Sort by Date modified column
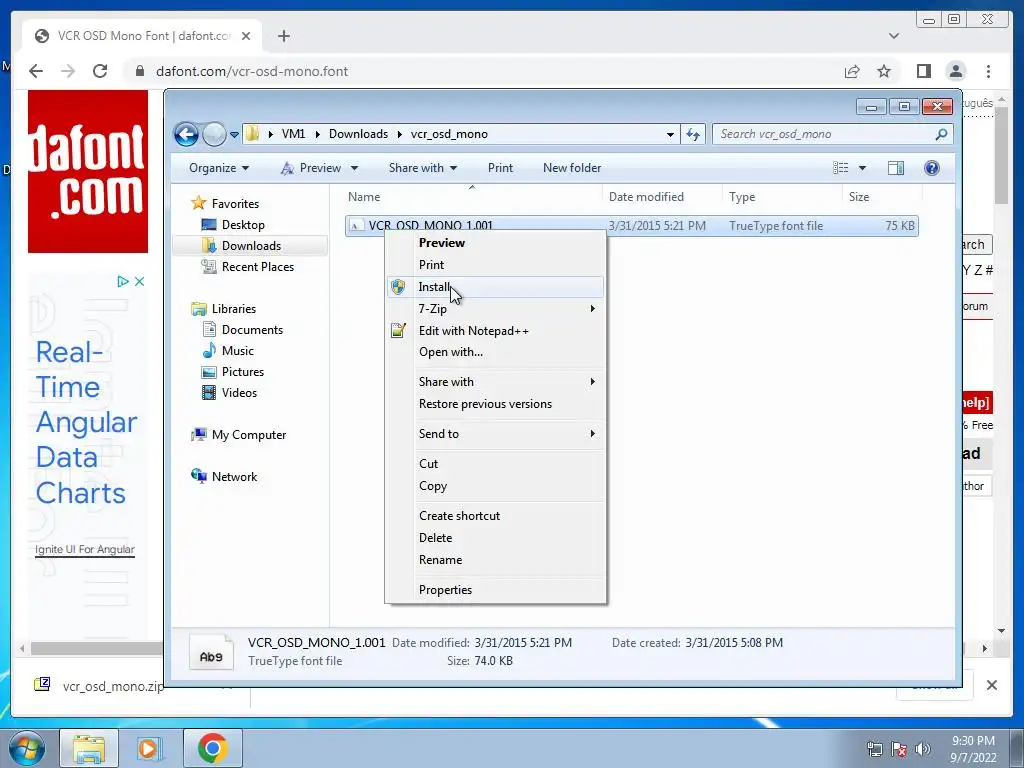Viewport: 1024px width, 768px height. pos(662,197)
